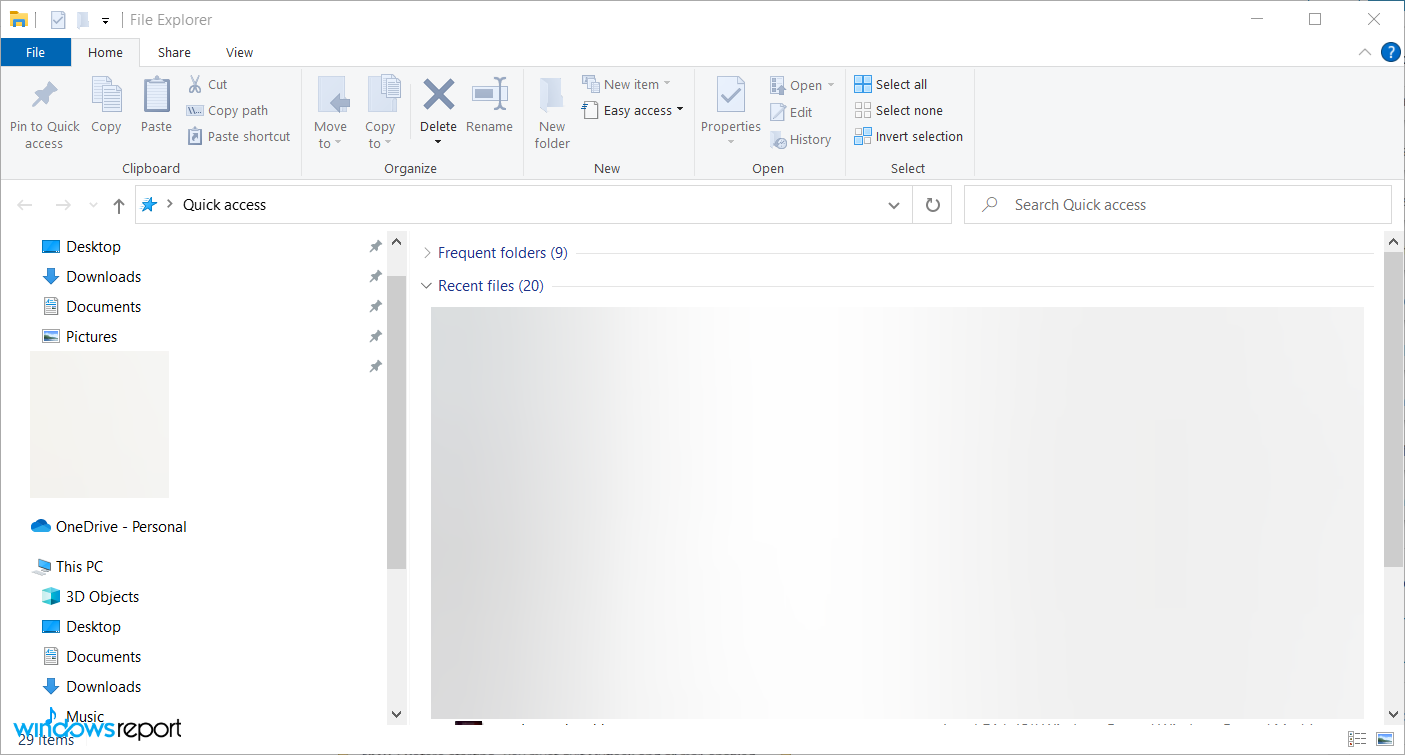Click Select all

coord(891,84)
